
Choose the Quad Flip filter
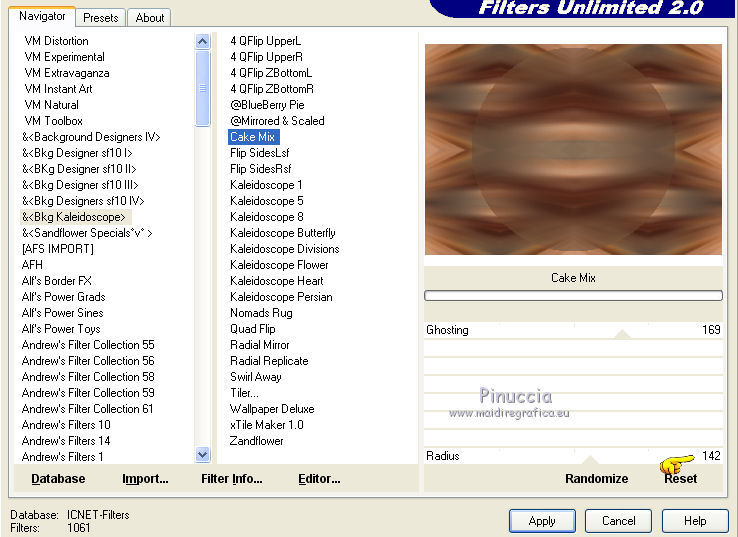253,329
